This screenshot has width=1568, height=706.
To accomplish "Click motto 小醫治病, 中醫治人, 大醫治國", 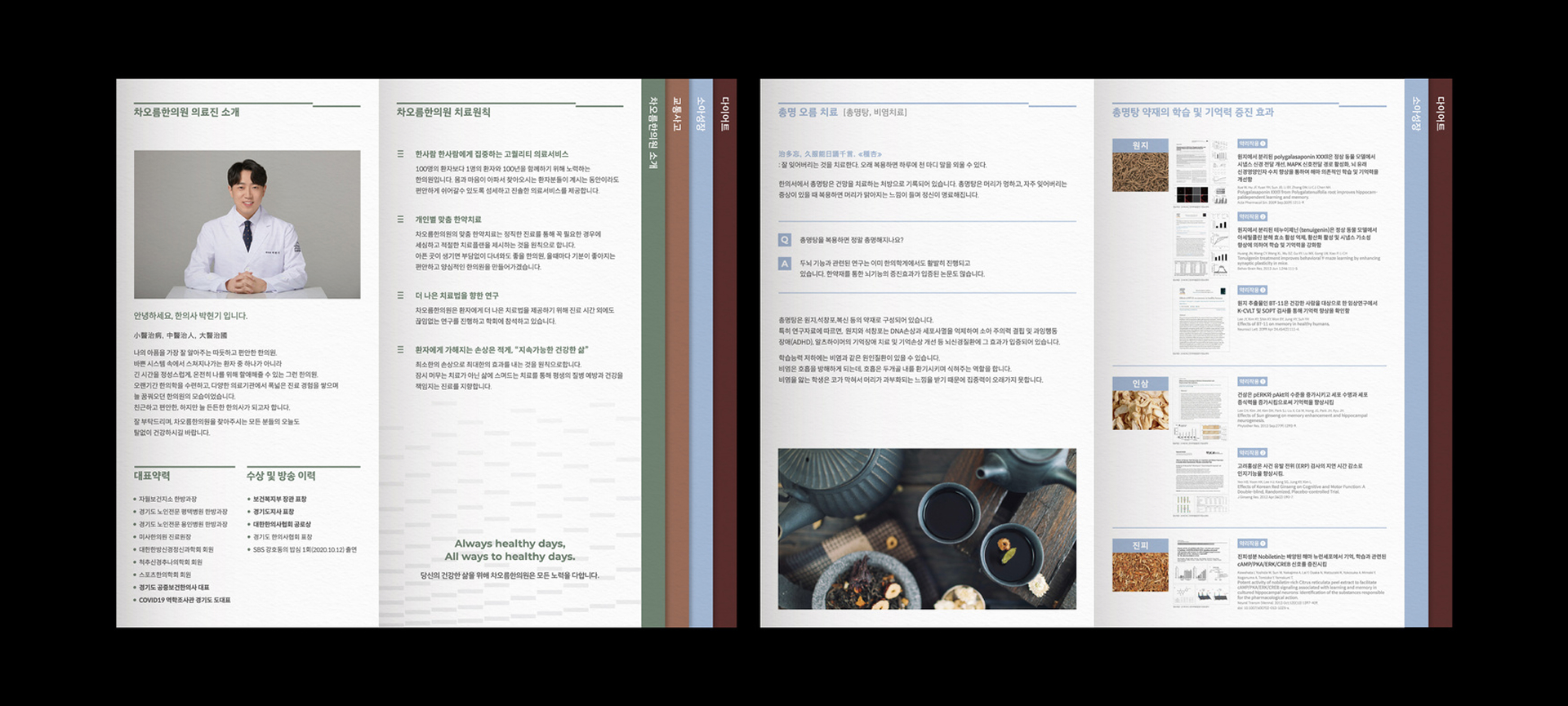I will (x=180, y=335).
